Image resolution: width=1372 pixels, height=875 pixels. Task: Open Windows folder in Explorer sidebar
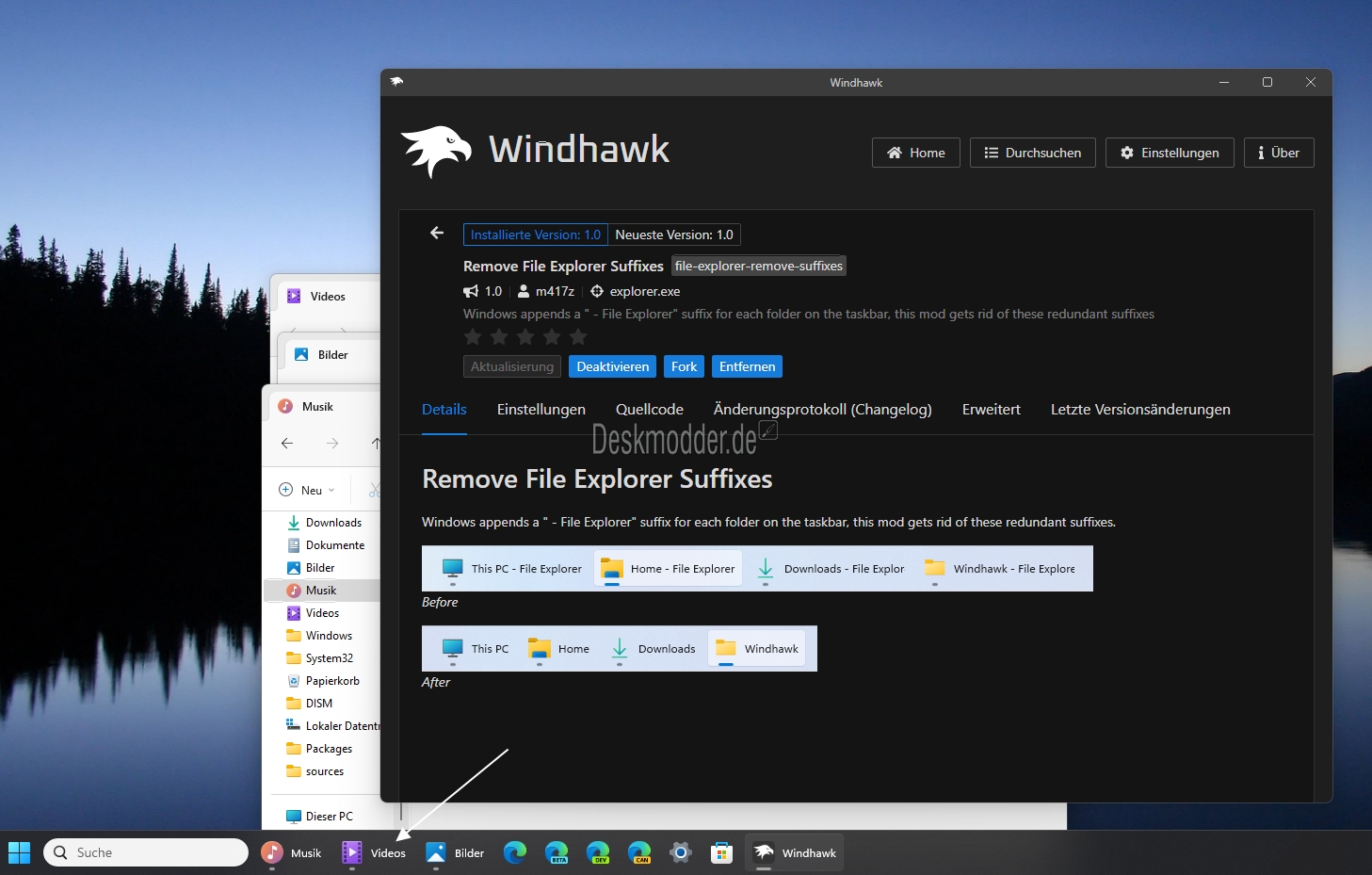point(323,636)
